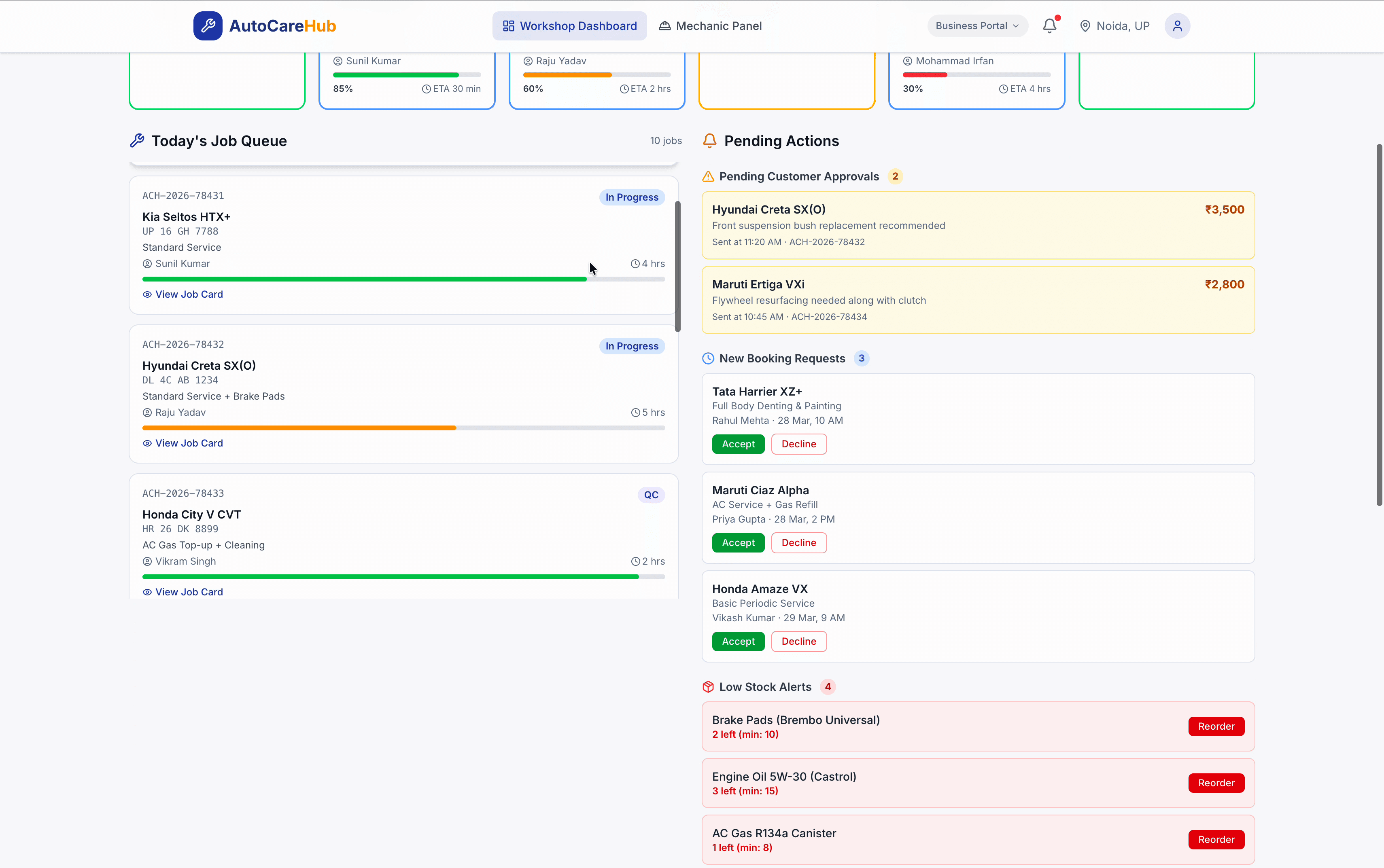Click the job queue scrollbar

click(677, 266)
